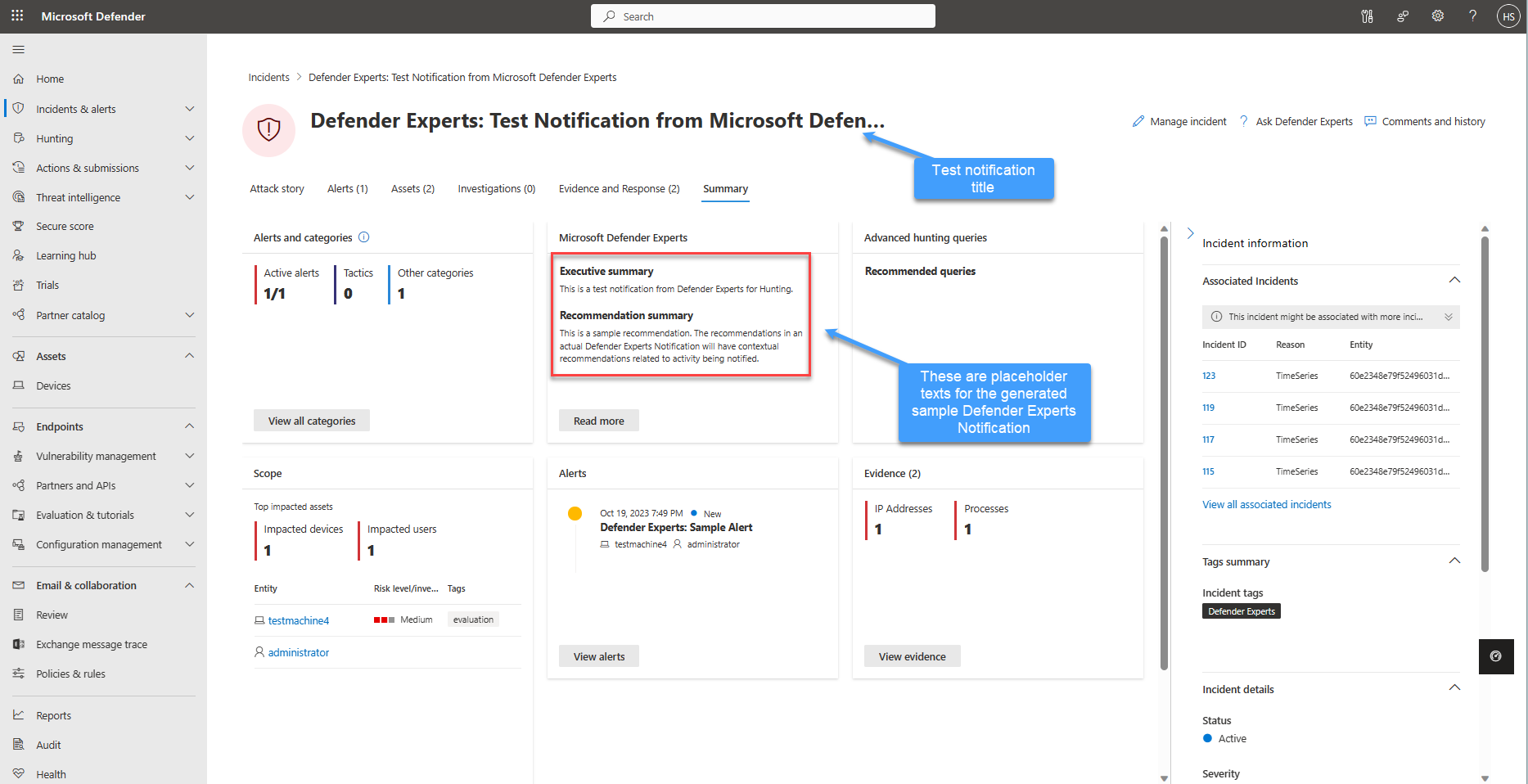1528x784 pixels.
Task: Click the Read more button
Action: click(x=599, y=421)
